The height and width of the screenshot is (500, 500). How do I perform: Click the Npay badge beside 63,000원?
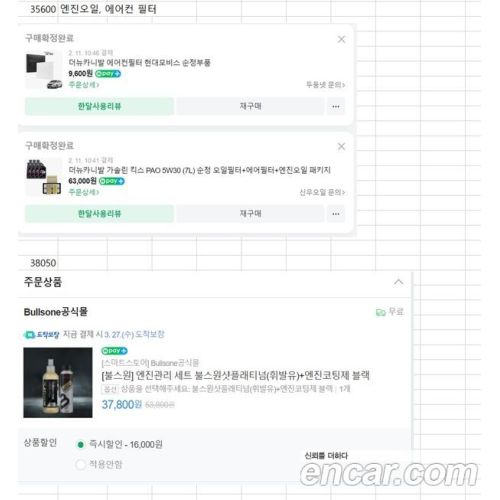pos(112,181)
